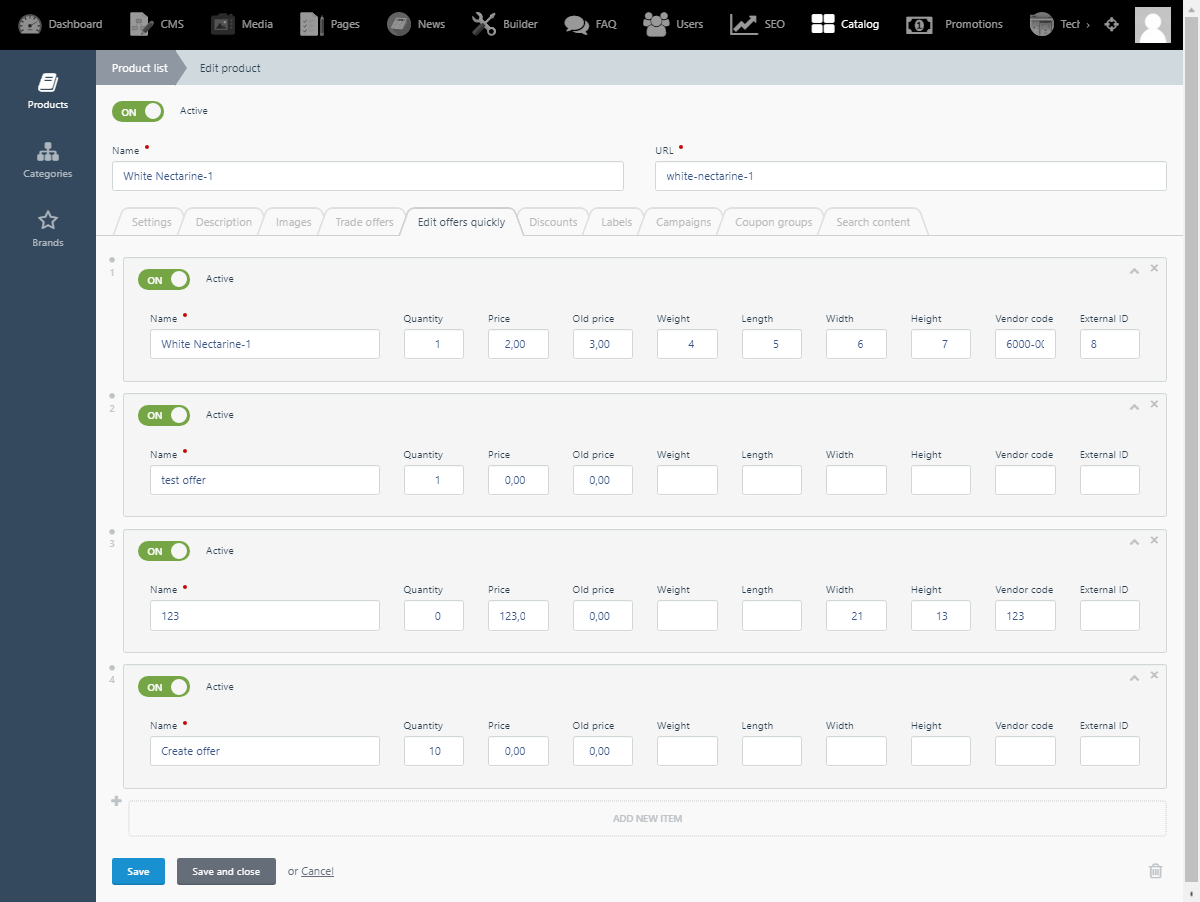Viewport: 1200px width, 902px height.
Task: Click the Save button
Action: tap(138, 871)
